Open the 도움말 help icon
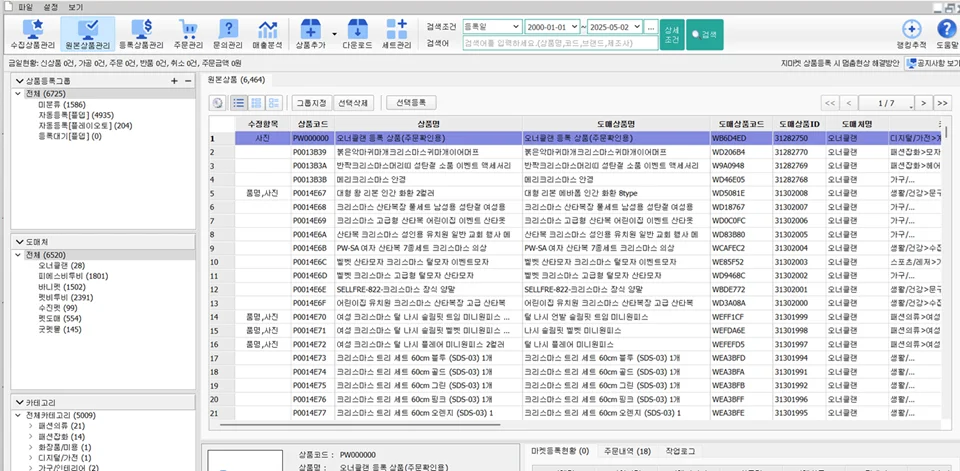 [x=947, y=34]
